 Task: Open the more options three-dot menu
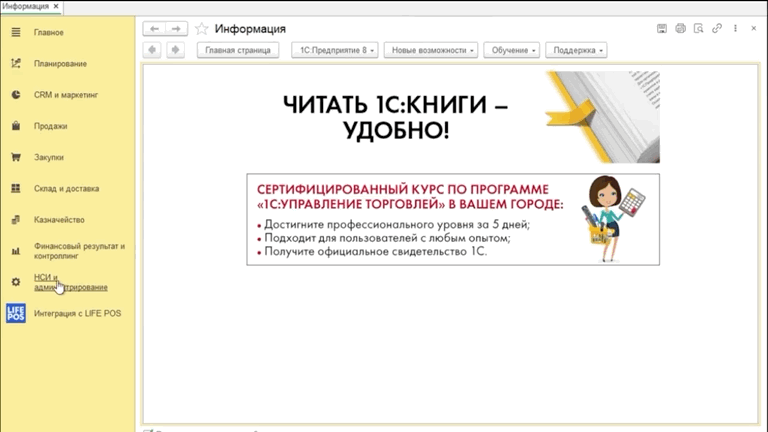(735, 28)
